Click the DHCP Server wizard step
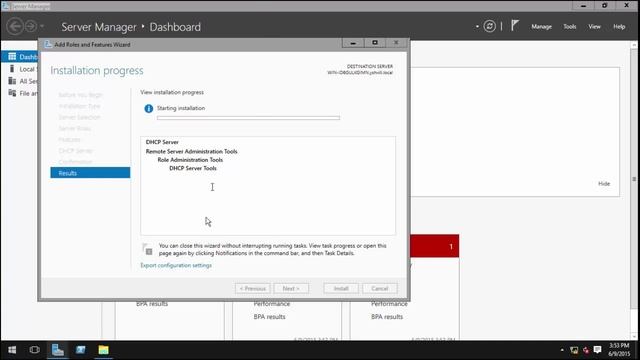The image size is (640, 360). (76, 151)
